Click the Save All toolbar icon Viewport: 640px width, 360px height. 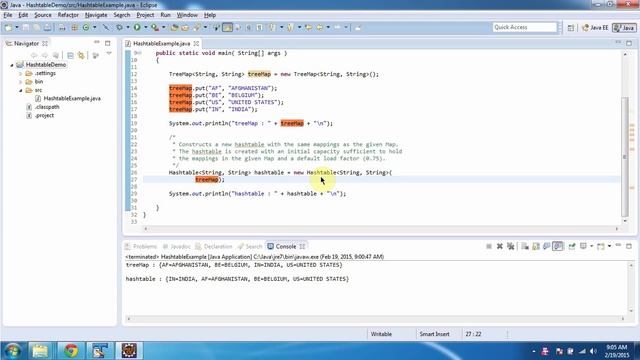pyautogui.click(x=36, y=27)
